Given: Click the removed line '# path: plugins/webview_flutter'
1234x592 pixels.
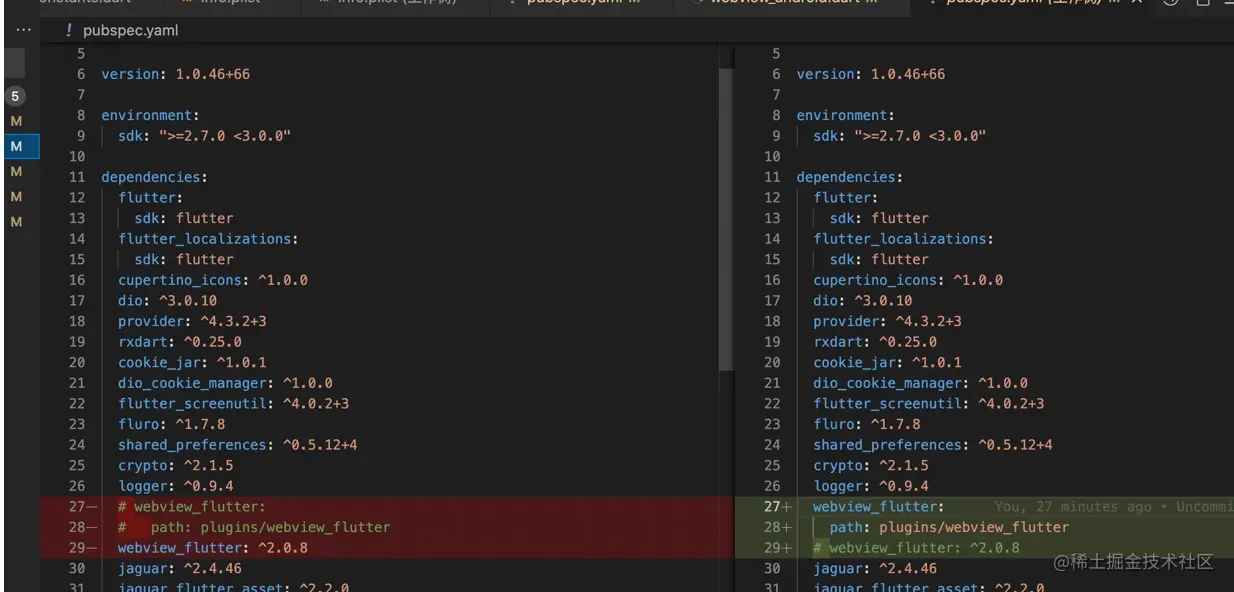Looking at the screenshot, I should tap(253, 527).
